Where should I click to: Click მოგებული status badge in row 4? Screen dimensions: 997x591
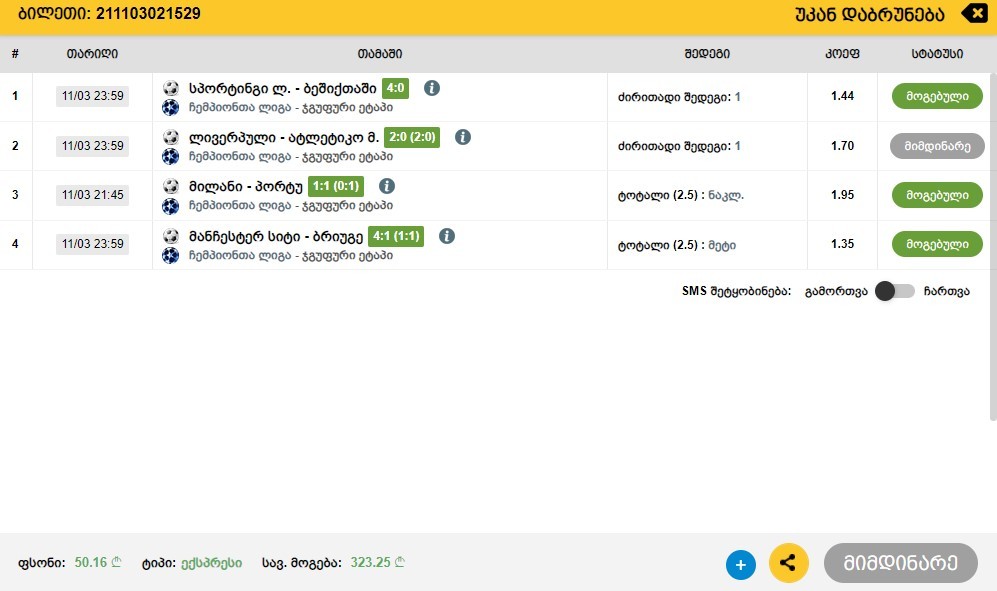click(x=937, y=244)
